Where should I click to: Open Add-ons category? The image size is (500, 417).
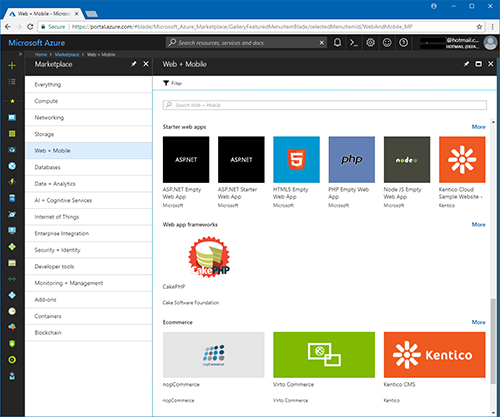[x=89, y=299]
